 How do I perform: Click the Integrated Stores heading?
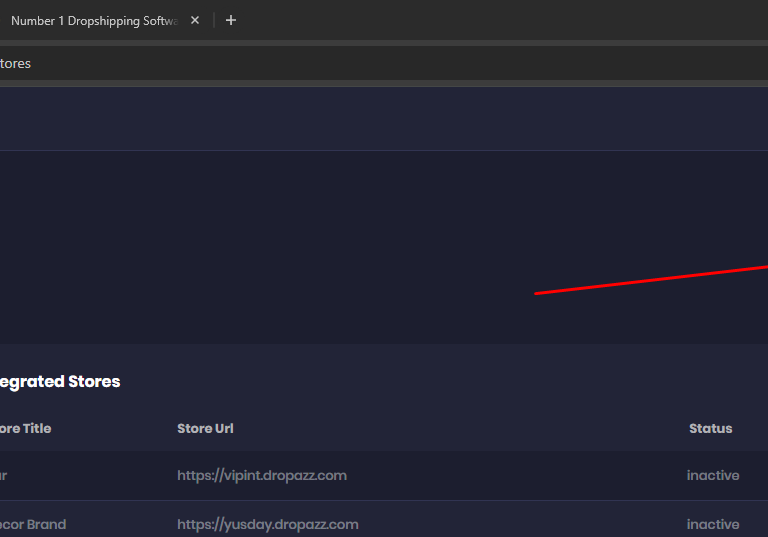pos(60,381)
